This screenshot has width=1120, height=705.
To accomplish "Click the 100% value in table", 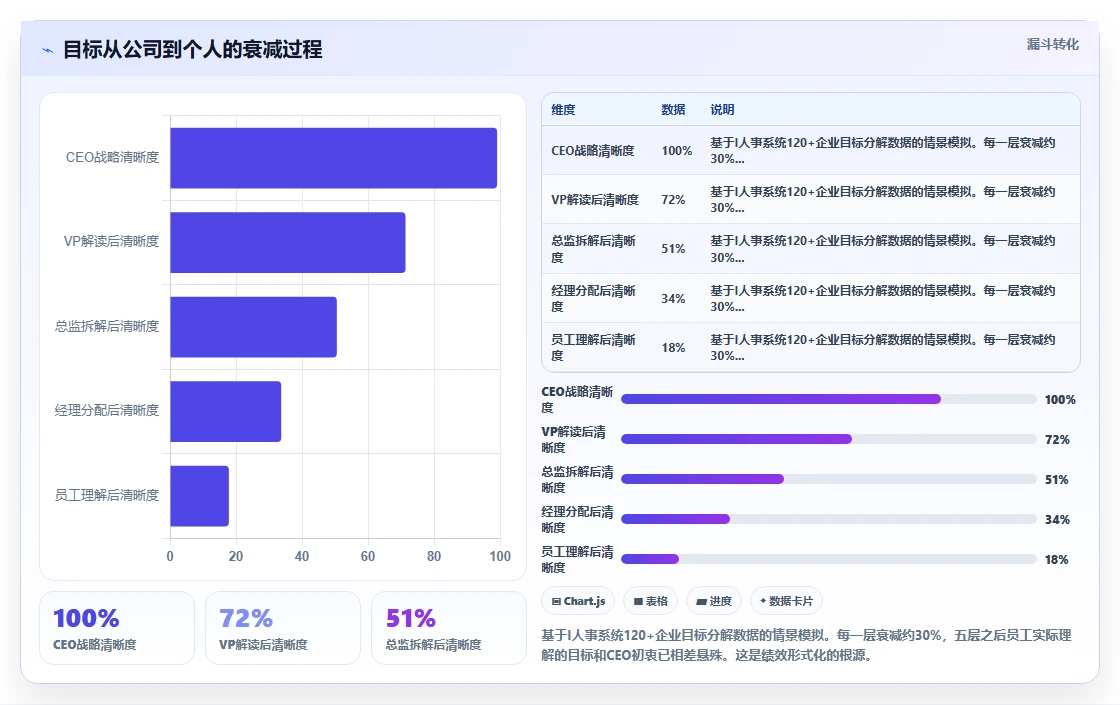I will point(676,151).
